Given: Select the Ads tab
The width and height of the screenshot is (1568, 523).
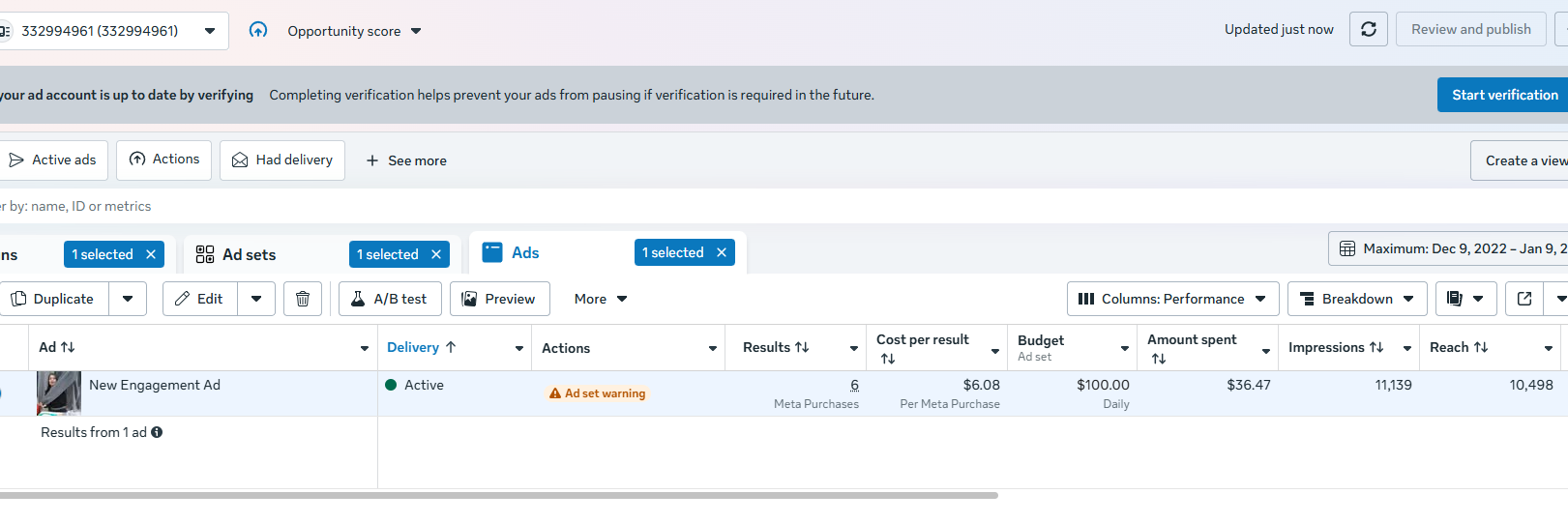Looking at the screenshot, I should tap(525, 252).
